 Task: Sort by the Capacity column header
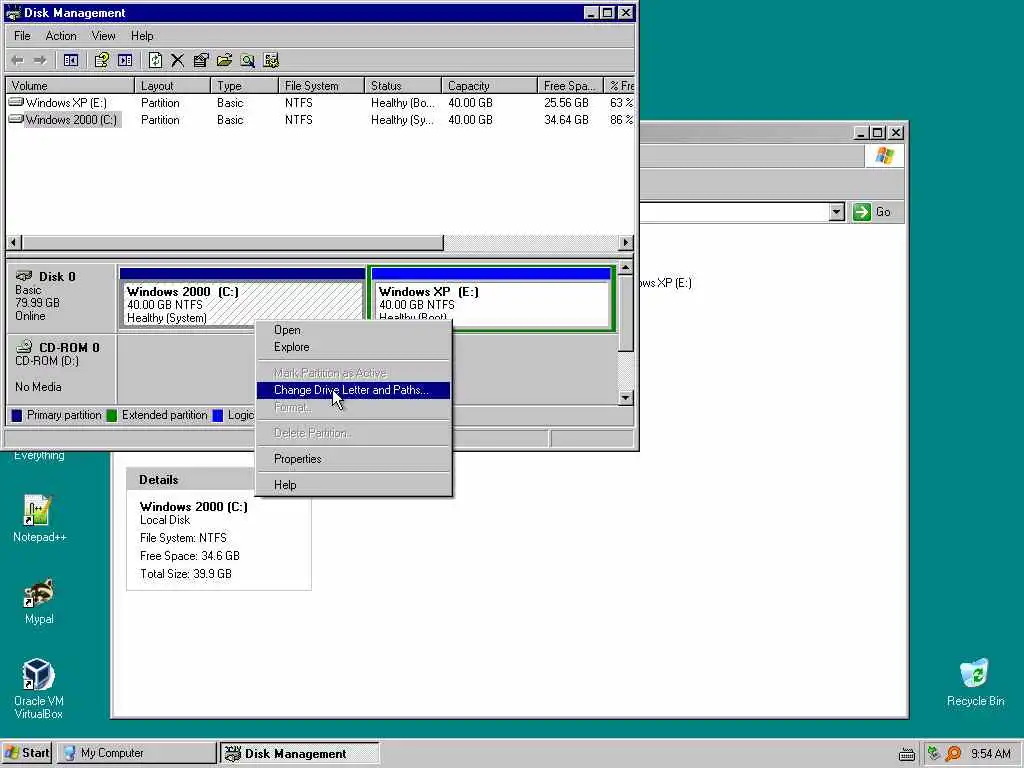click(489, 86)
